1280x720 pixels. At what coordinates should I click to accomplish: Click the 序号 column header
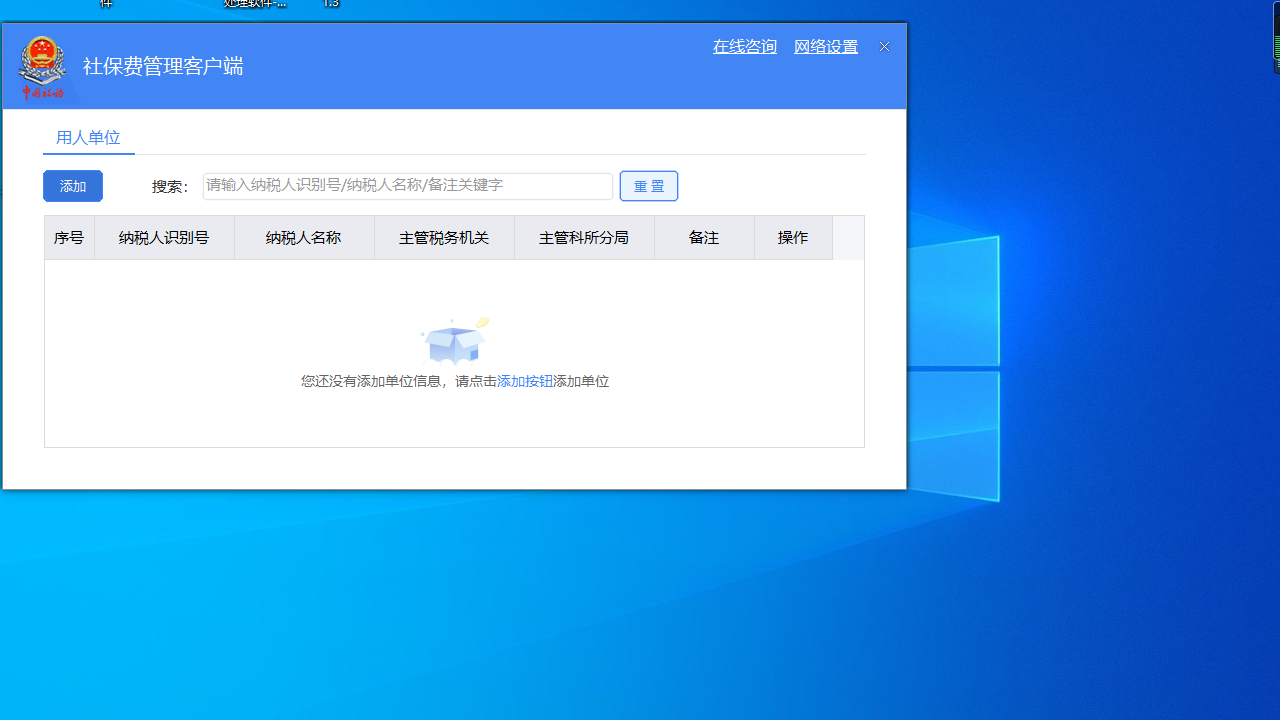tap(69, 237)
